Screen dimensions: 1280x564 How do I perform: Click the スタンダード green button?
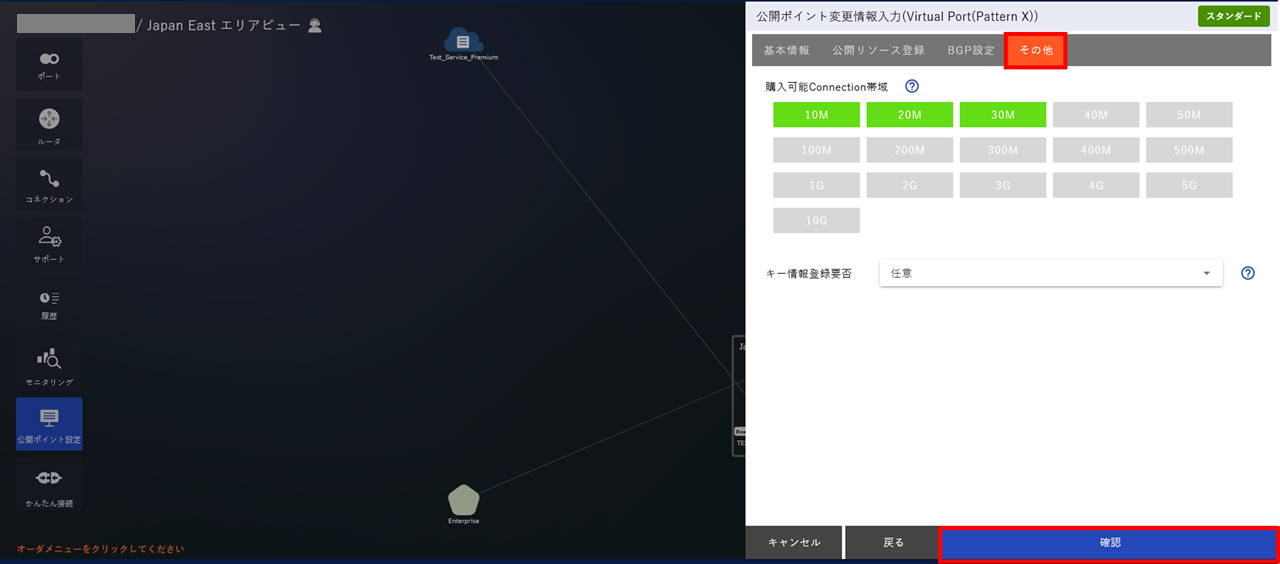click(1233, 16)
